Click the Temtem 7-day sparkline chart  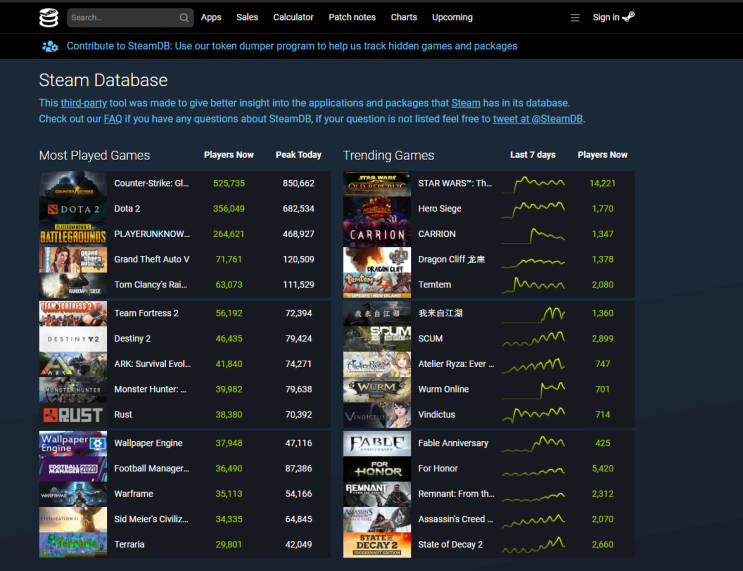pyautogui.click(x=534, y=285)
